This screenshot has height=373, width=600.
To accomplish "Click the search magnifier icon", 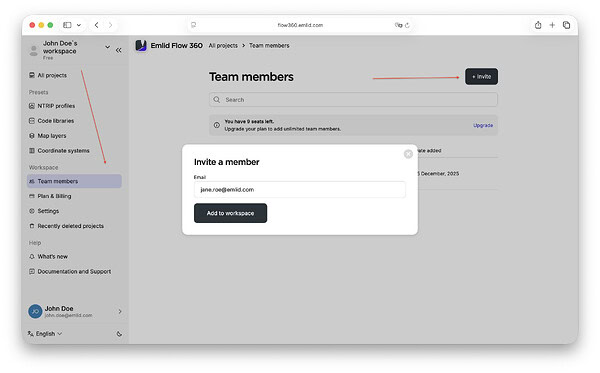I will coord(217,99).
